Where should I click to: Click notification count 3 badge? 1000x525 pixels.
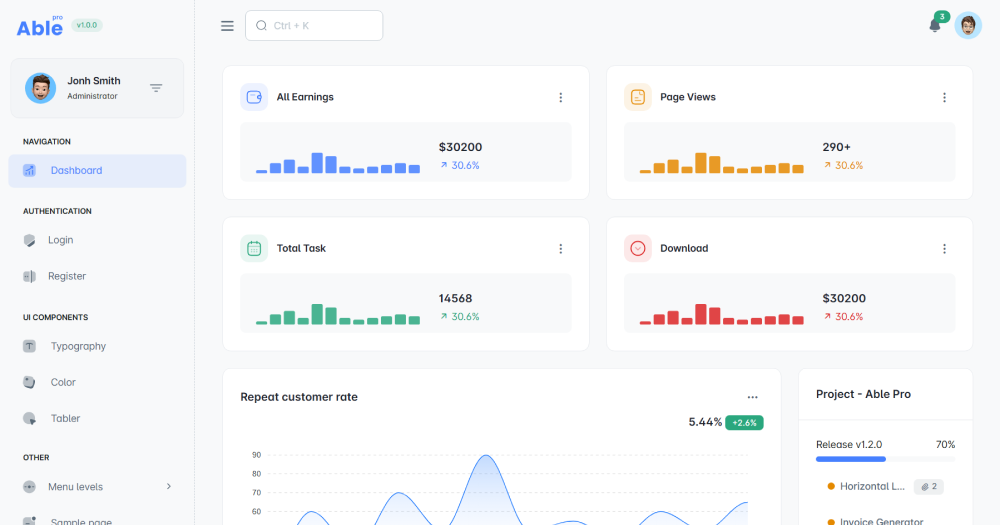(942, 17)
